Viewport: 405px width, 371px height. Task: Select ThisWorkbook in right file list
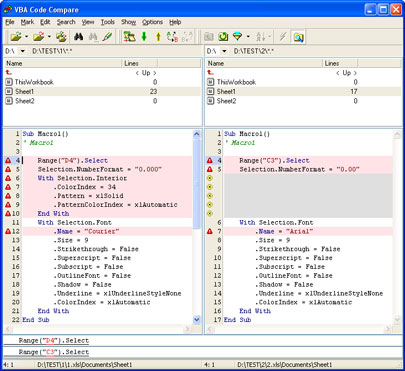pos(236,82)
